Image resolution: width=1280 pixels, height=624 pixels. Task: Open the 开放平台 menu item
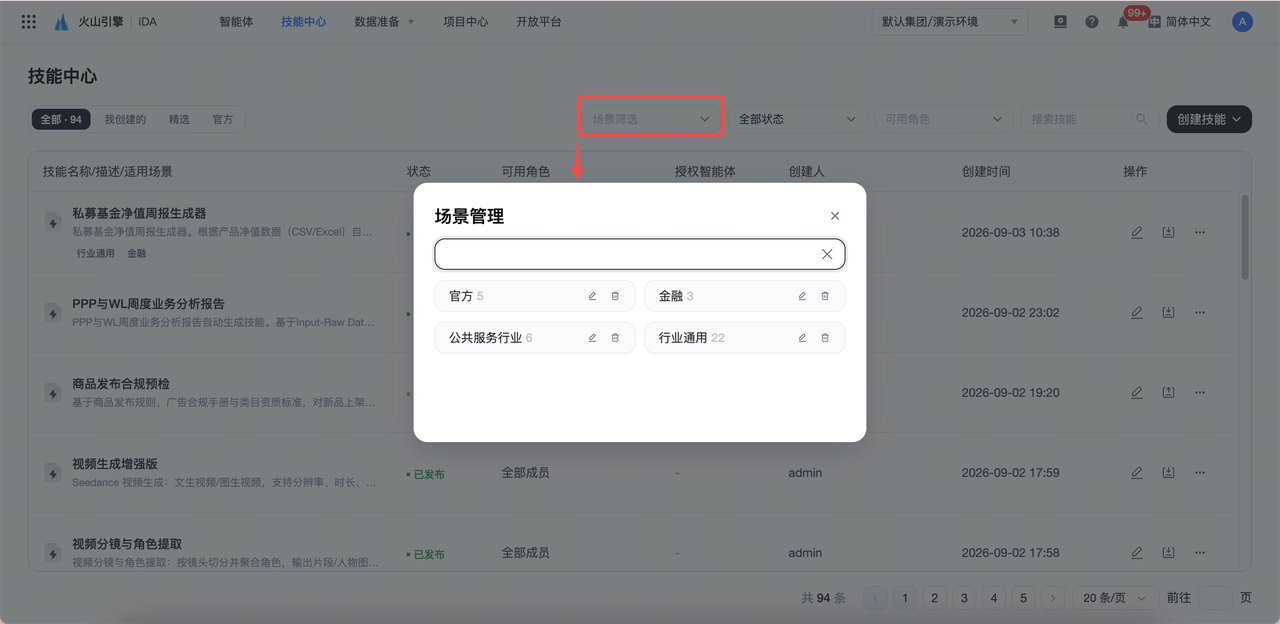click(539, 21)
